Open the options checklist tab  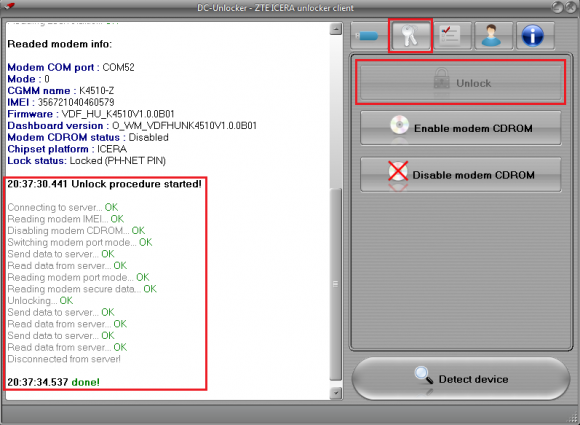pos(452,36)
